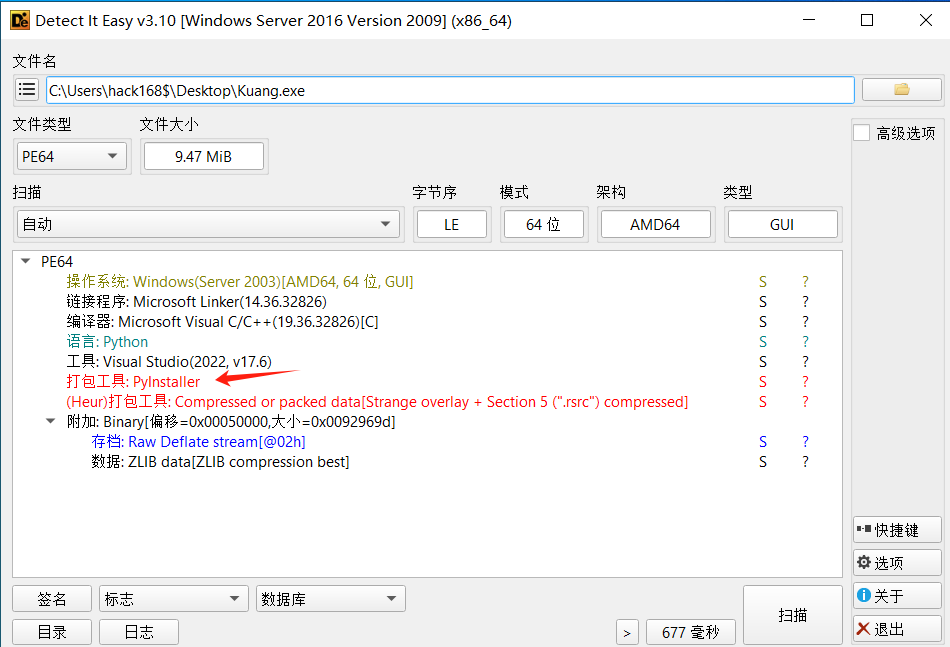Click the 9.47 MiB file size field
Viewport: 950px width, 647px height.
204,156
